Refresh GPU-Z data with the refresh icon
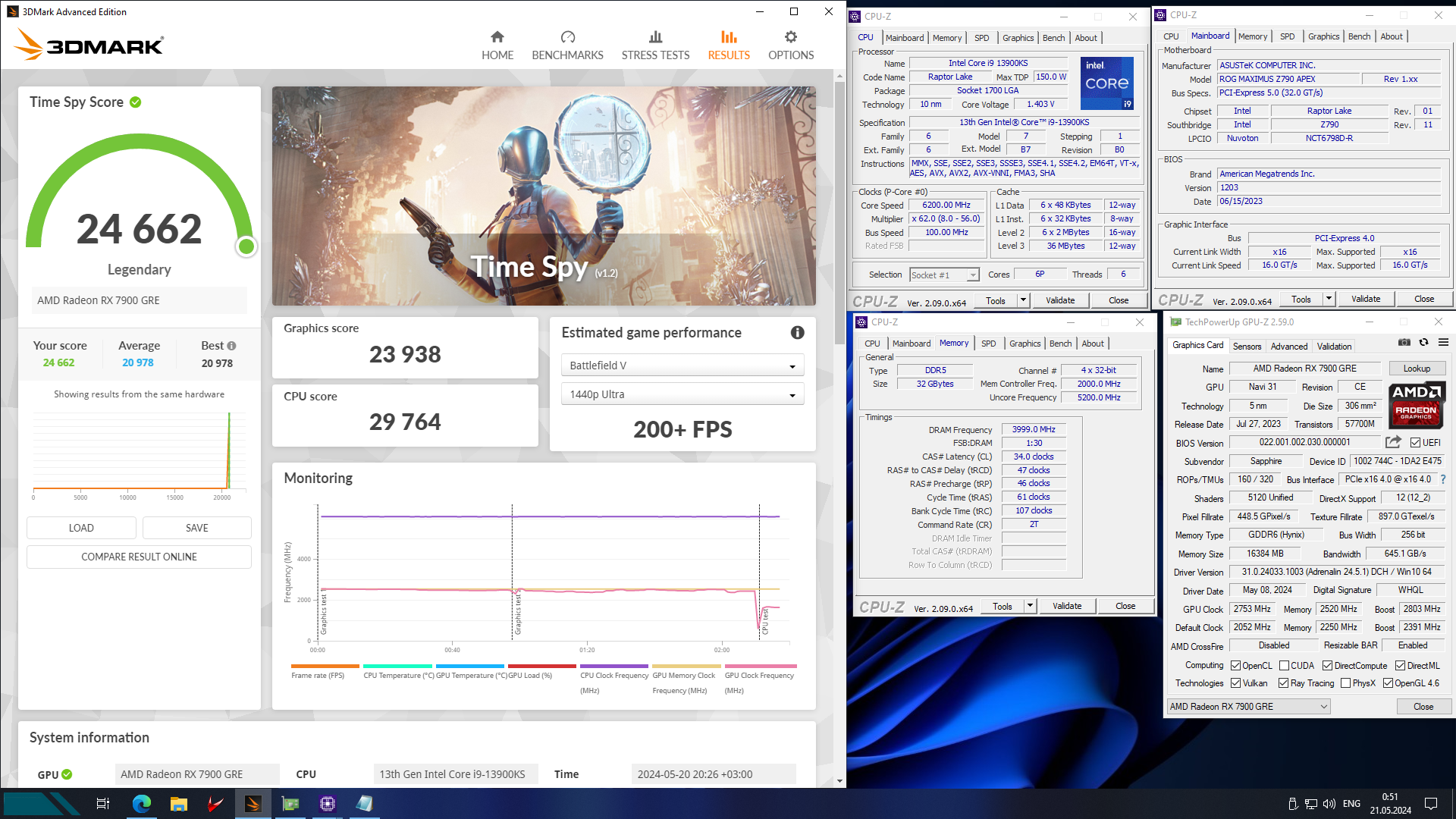Screen dimensions: 1456x819 pos(1423,343)
